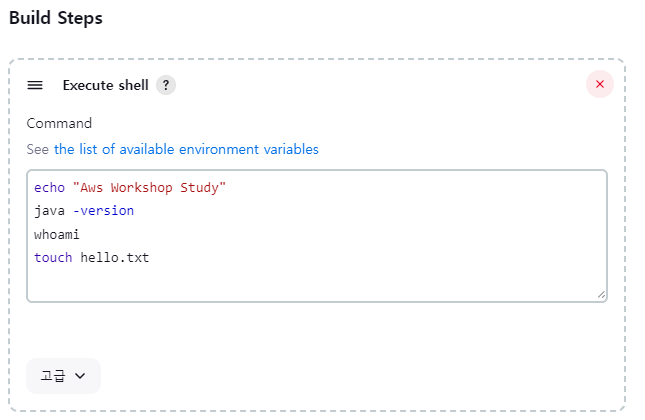Viewport: 645px width, 420px height.
Task: Click the Build Steps section heading
Action: (56, 18)
